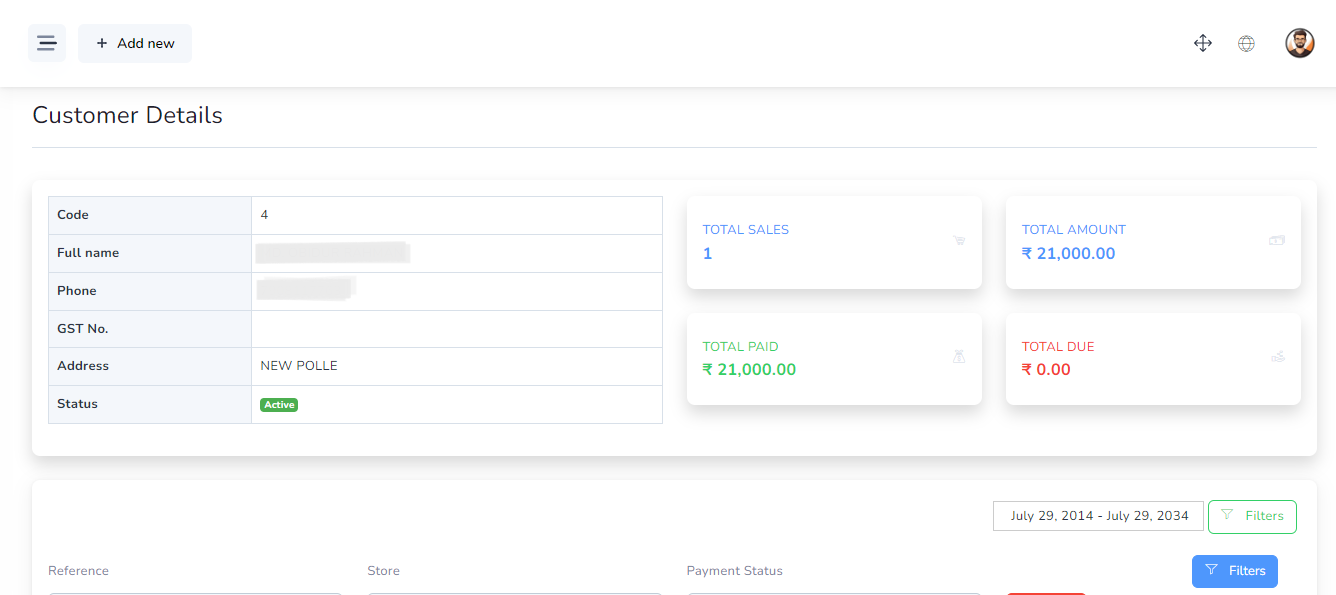Open the language selector globe icon
The height and width of the screenshot is (595, 1336).
tap(1246, 43)
